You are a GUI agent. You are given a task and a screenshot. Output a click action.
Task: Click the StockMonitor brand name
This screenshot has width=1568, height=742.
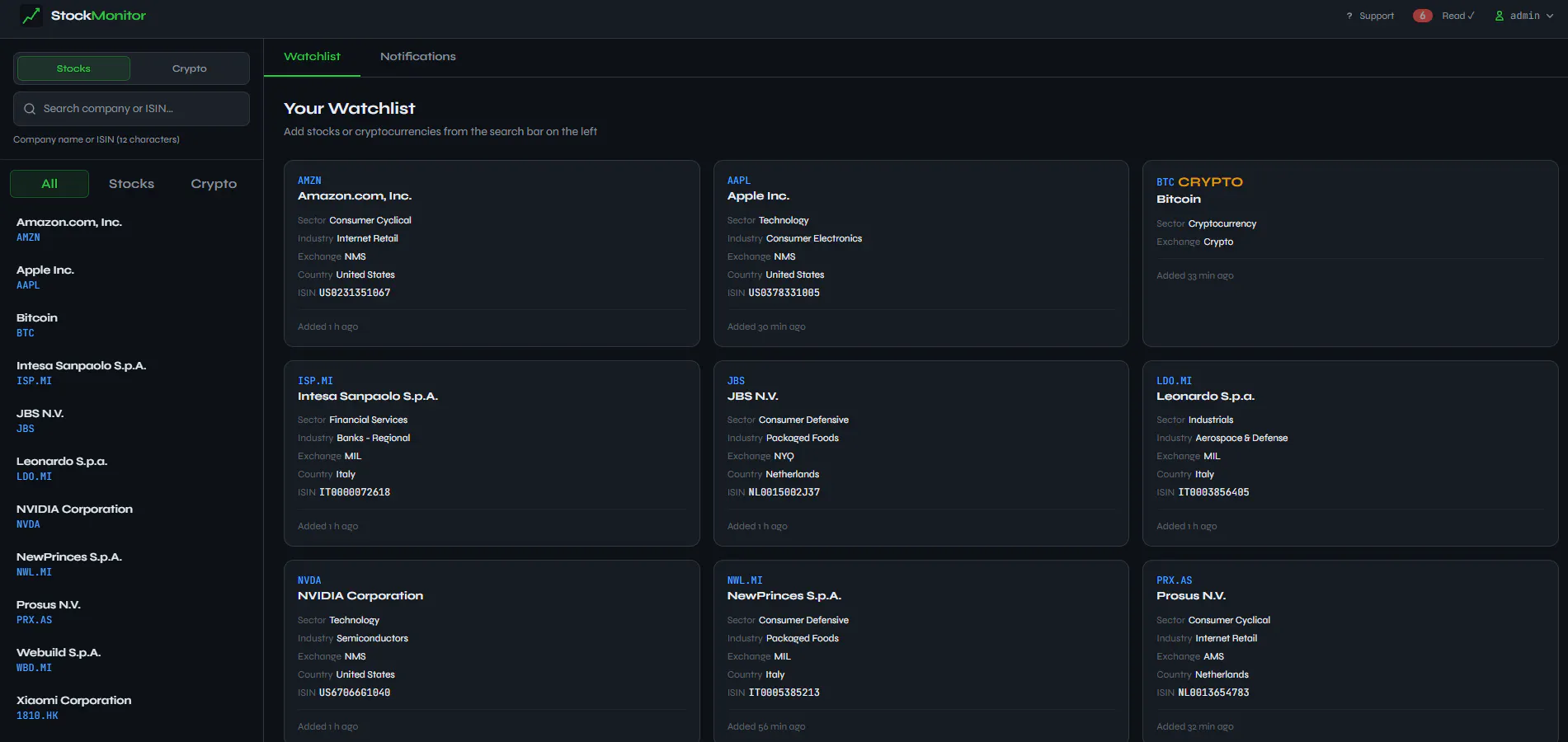(x=98, y=16)
